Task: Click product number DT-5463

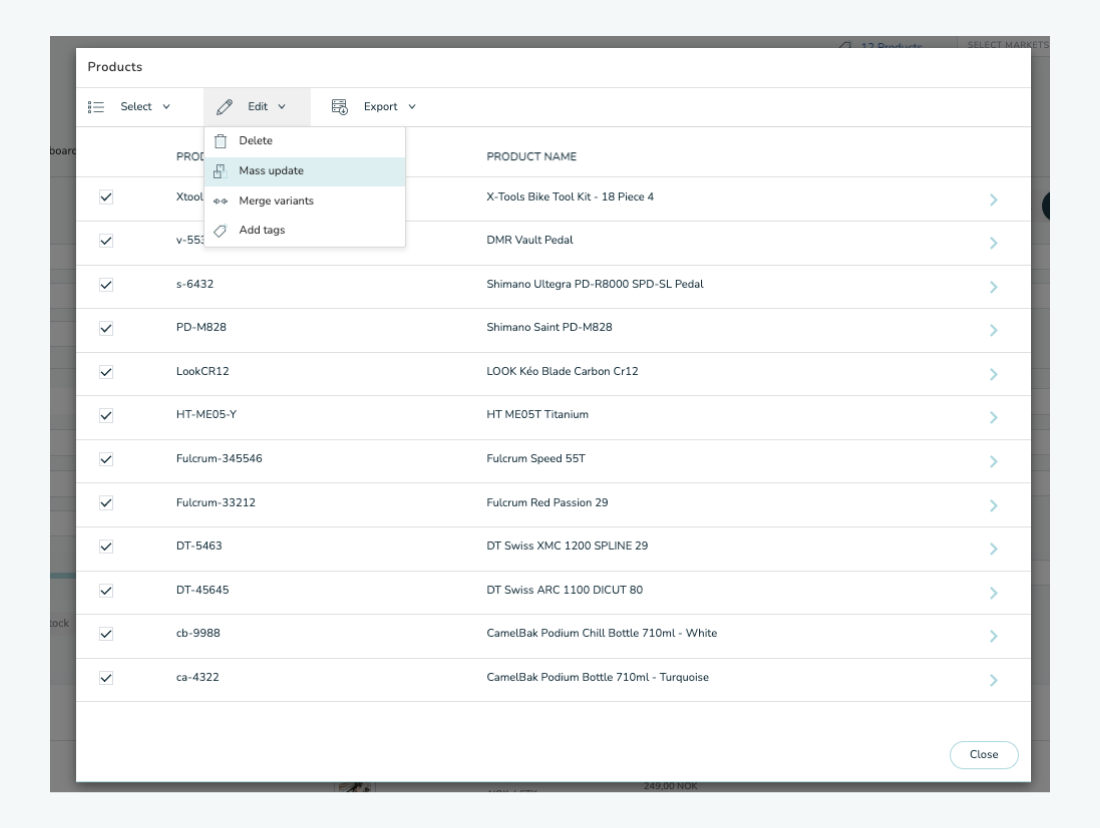Action: [x=199, y=546]
